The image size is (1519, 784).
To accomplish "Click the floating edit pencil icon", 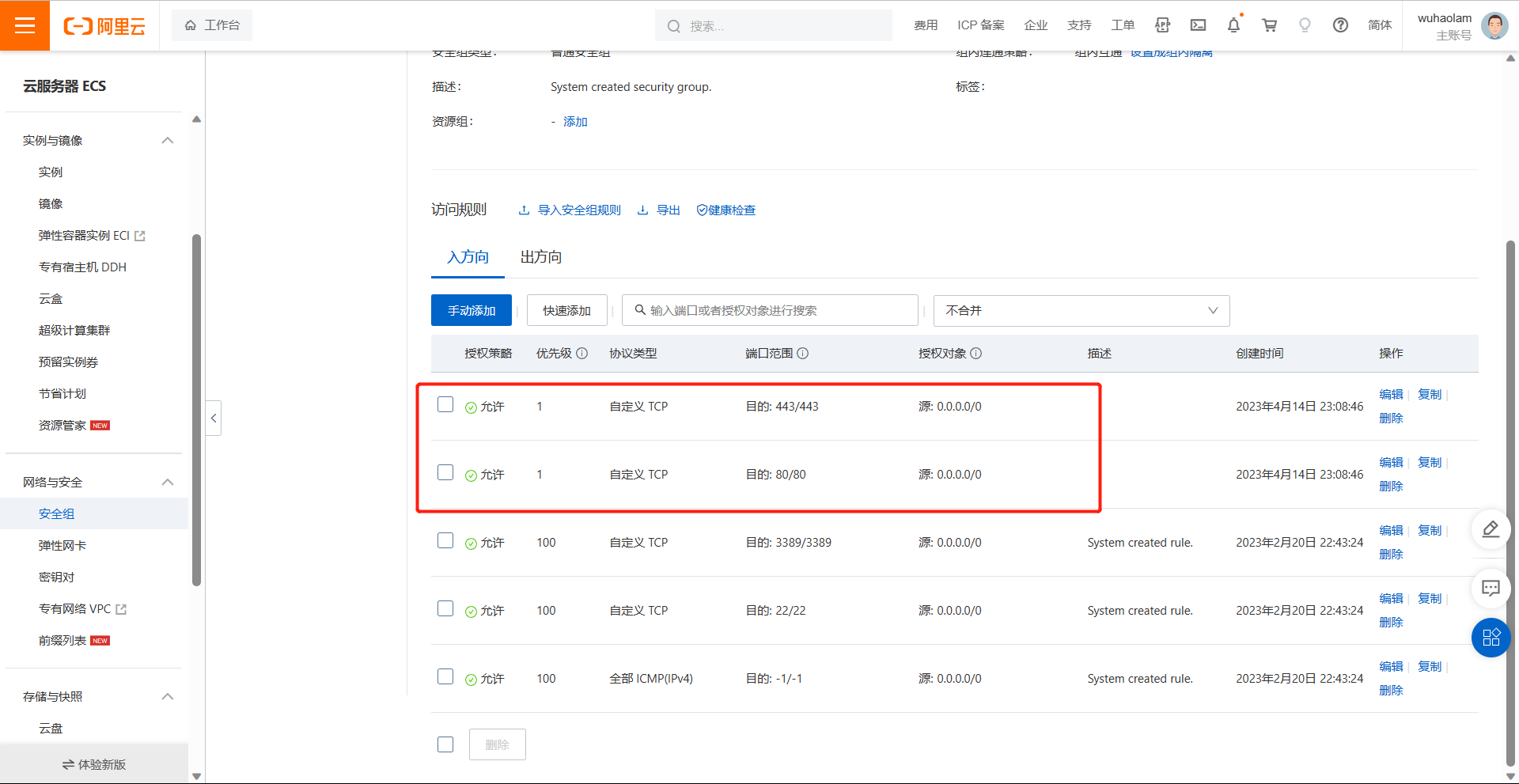I will coord(1491,529).
